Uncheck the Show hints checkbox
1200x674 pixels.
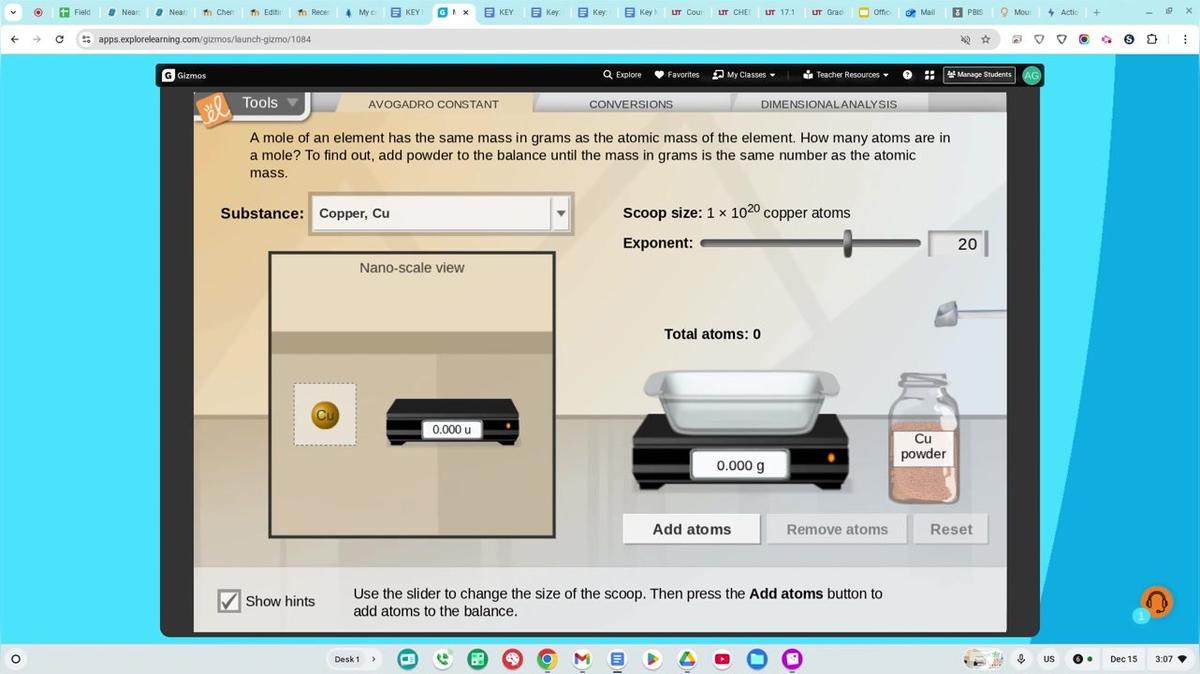pos(229,600)
